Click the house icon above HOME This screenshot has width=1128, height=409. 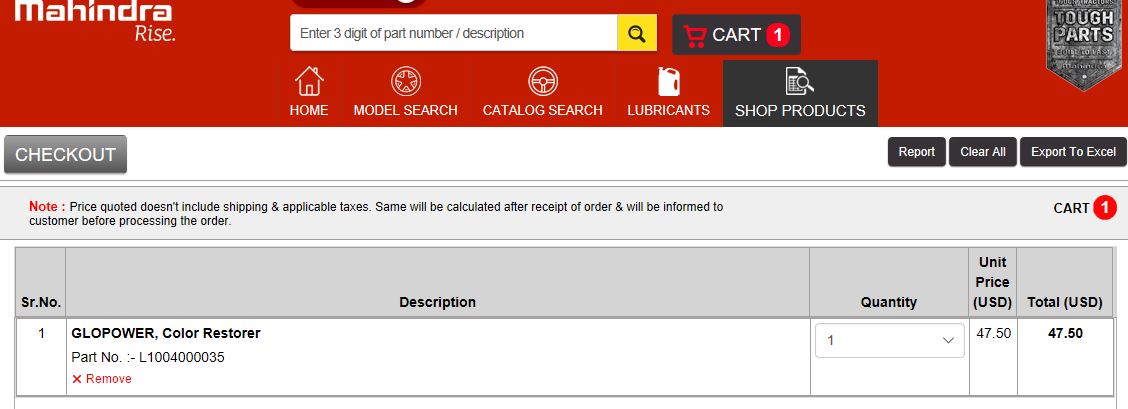point(309,81)
